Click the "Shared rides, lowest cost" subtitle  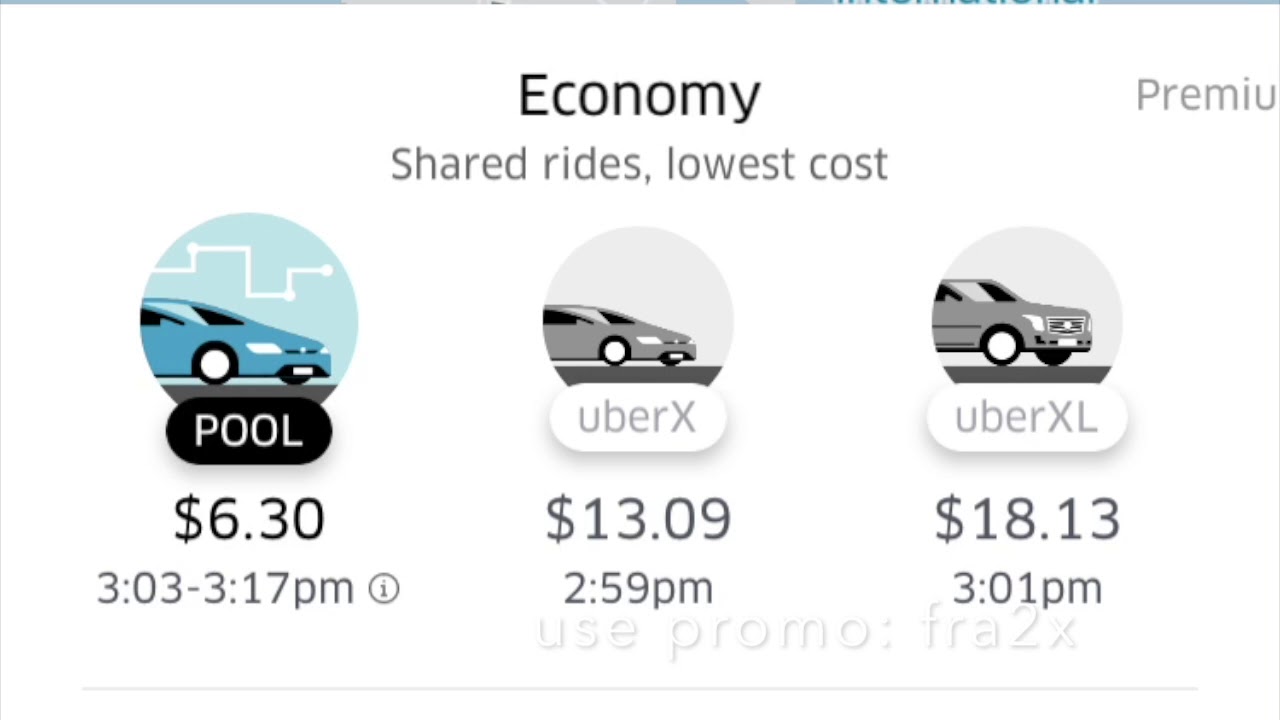point(639,164)
